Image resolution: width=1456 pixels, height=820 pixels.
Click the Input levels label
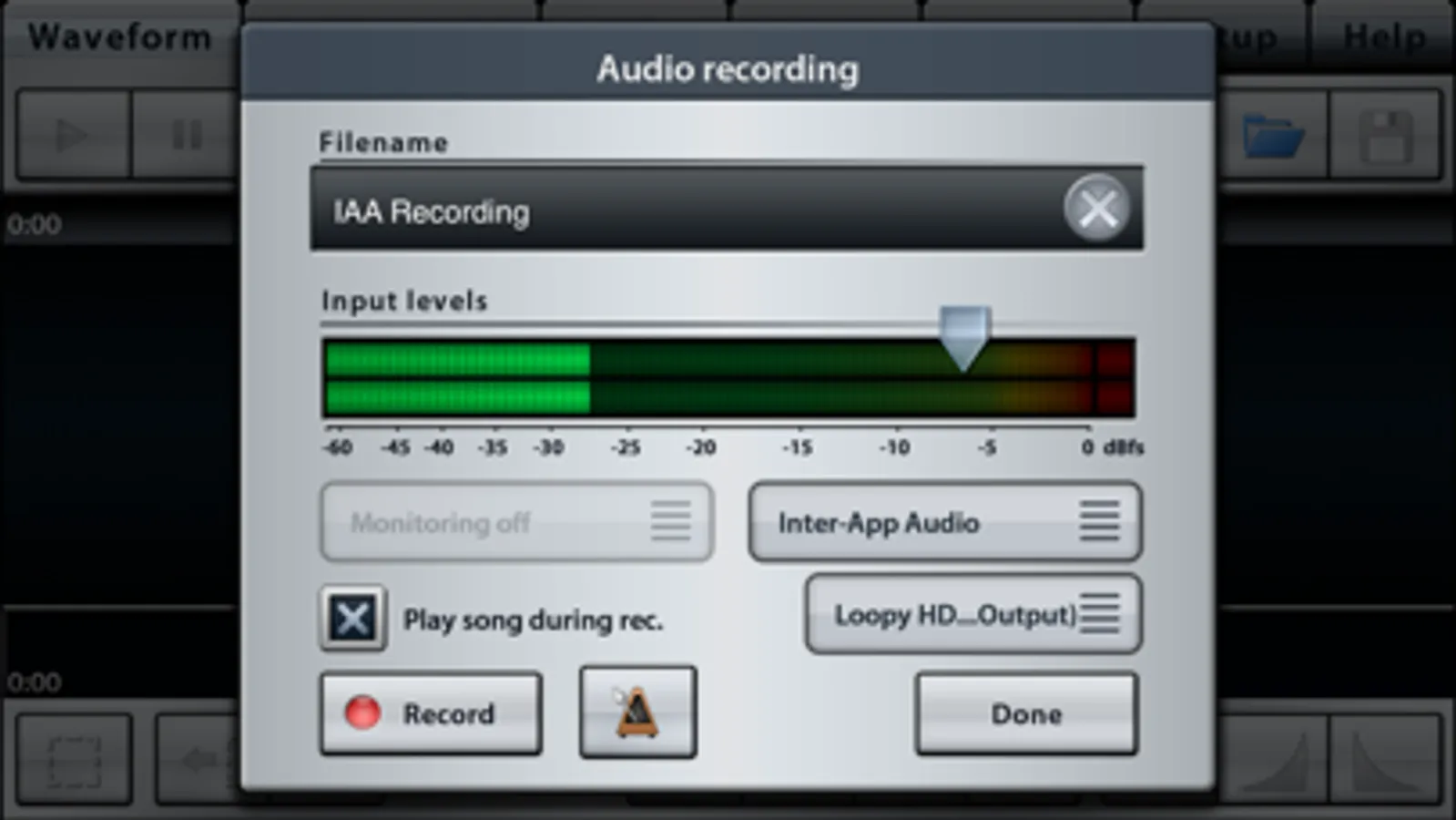[404, 301]
